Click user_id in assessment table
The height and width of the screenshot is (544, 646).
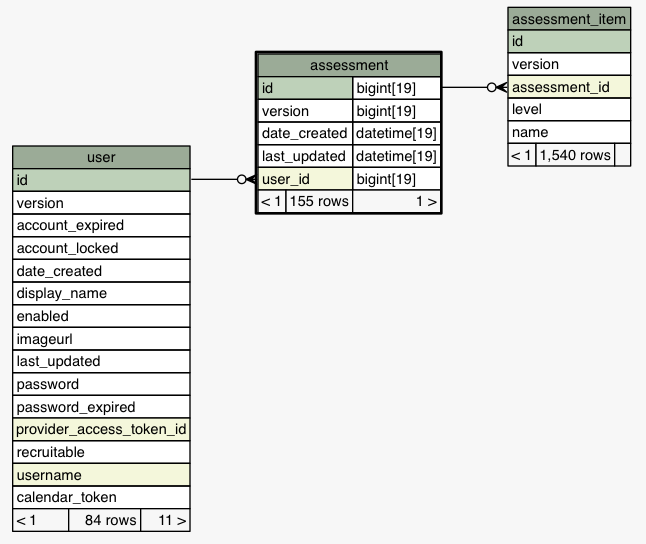coord(305,179)
